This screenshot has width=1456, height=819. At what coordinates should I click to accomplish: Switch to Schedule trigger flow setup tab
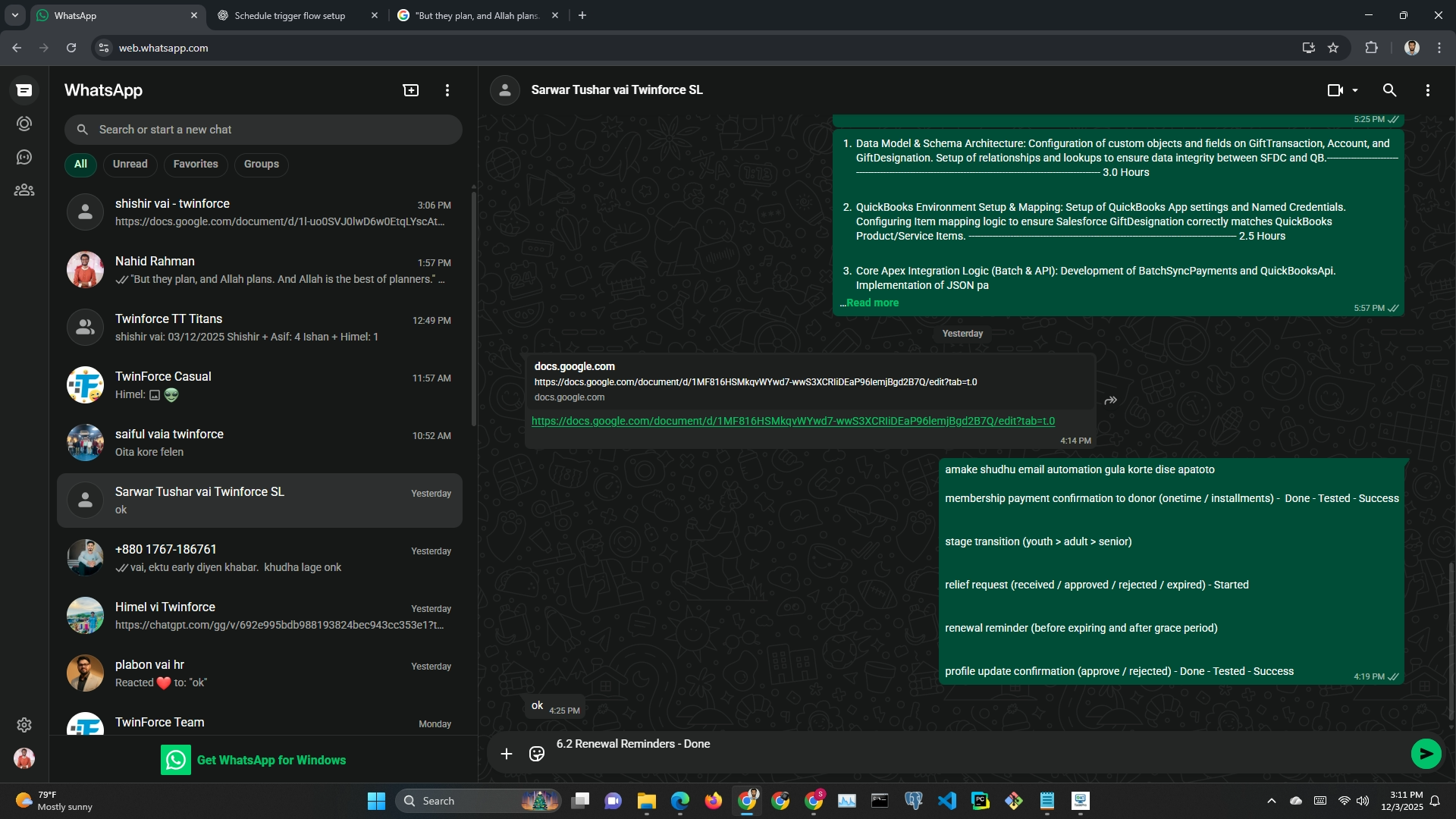[290, 15]
